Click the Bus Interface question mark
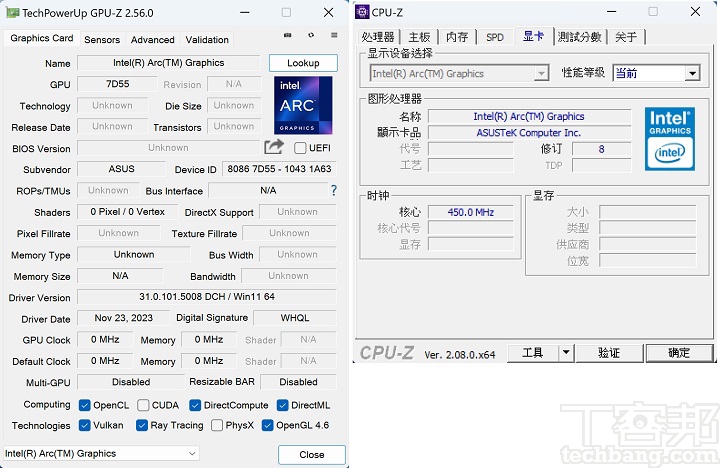This screenshot has width=720, height=468. (x=334, y=190)
